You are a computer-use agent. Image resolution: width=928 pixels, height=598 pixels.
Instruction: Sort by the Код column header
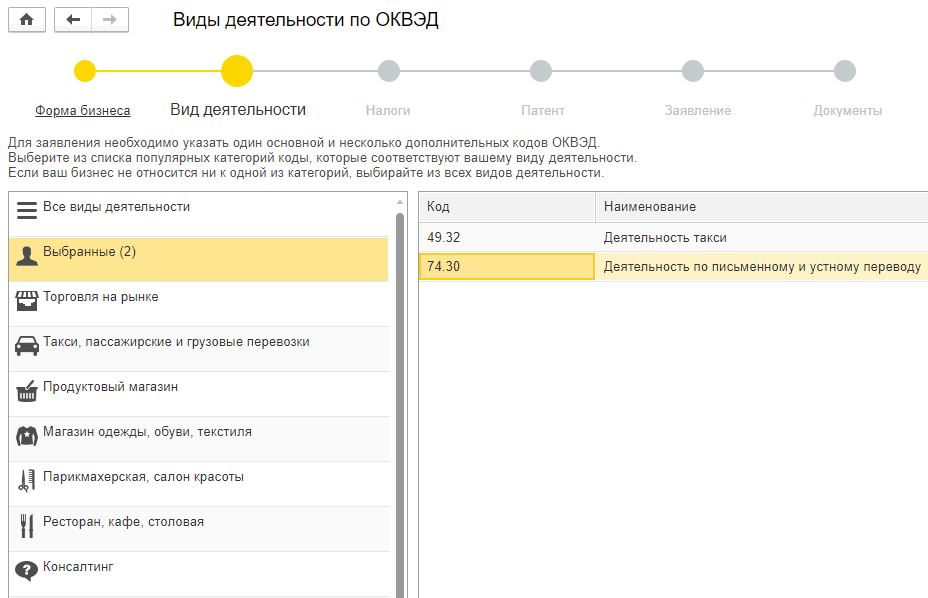tap(506, 207)
